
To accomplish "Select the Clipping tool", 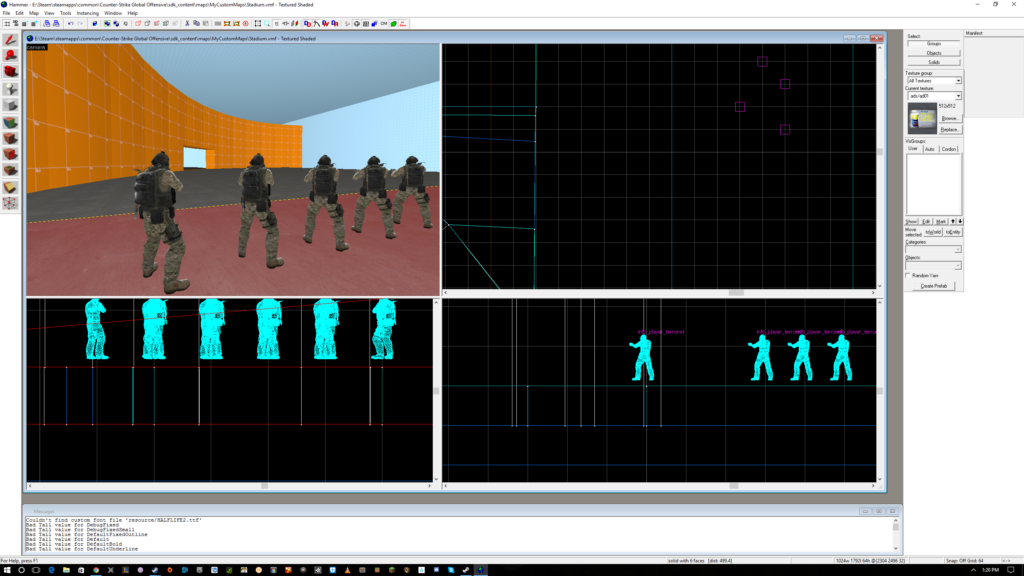I will (x=10, y=187).
